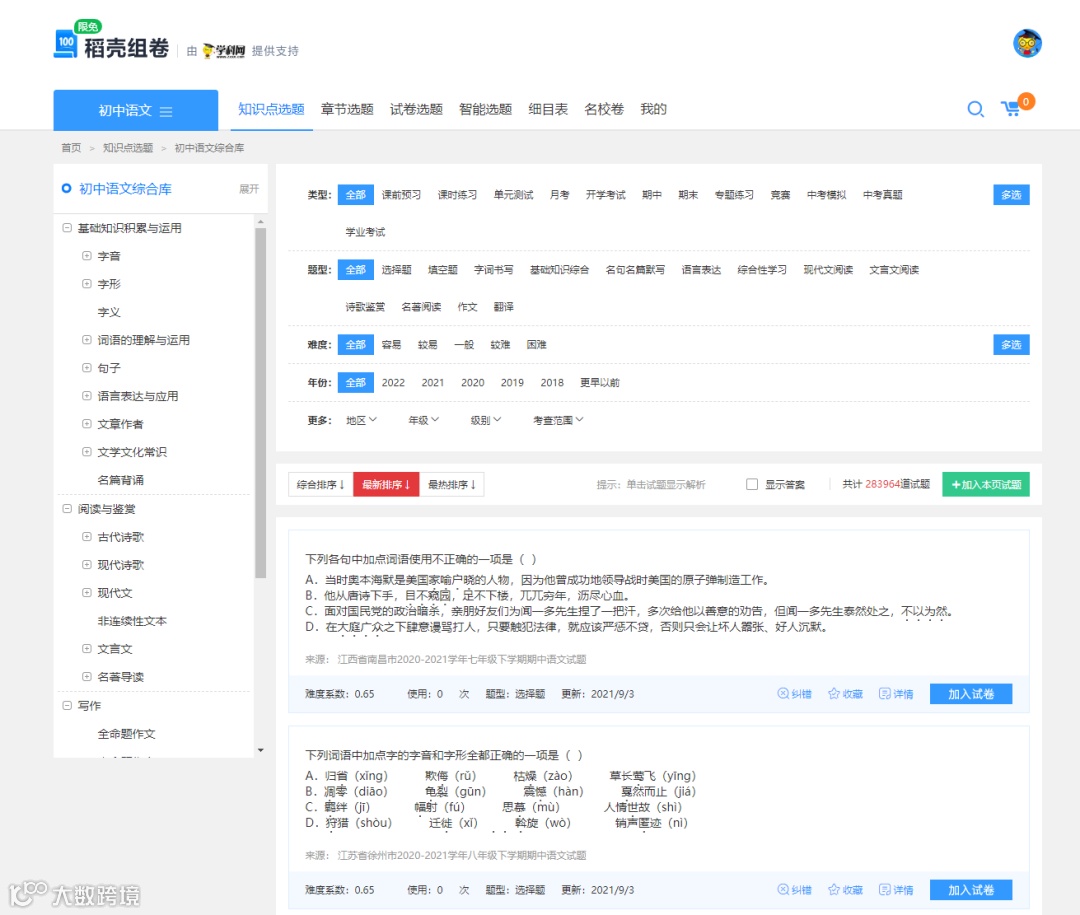Expand the 现代诗歌 node
This screenshot has height=915, width=1080.
click(x=87, y=564)
